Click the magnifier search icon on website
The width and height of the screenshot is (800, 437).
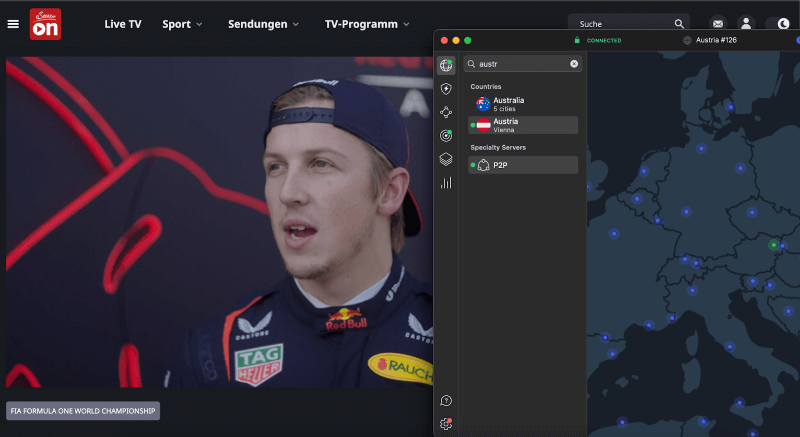tap(679, 23)
